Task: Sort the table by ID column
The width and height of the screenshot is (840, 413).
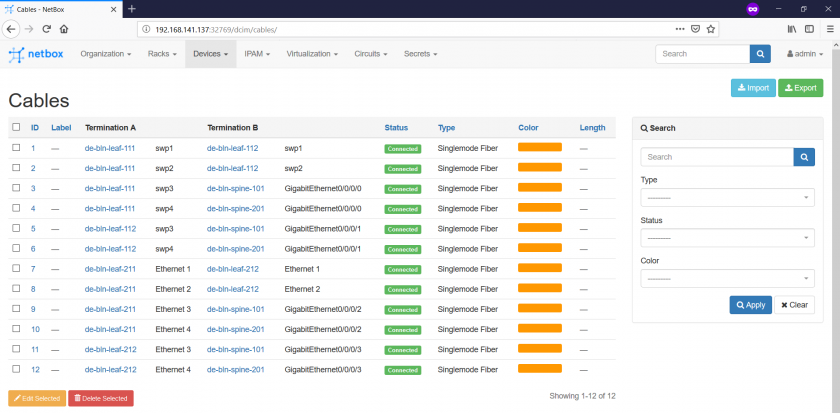Action: point(35,127)
